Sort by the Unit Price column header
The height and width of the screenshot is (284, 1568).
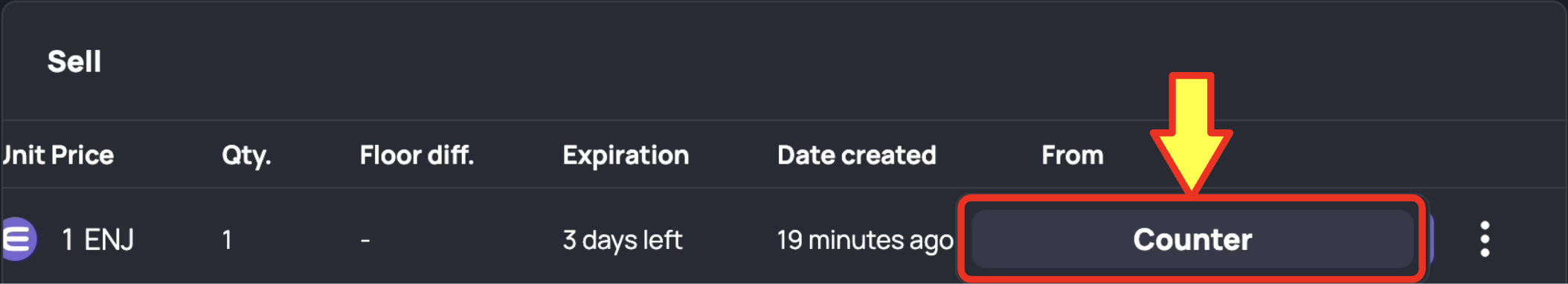point(57,155)
